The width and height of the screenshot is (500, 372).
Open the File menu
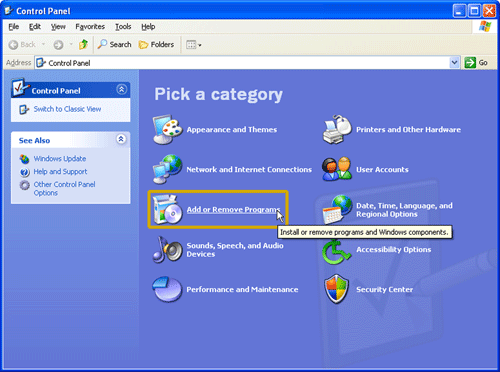tap(14, 27)
